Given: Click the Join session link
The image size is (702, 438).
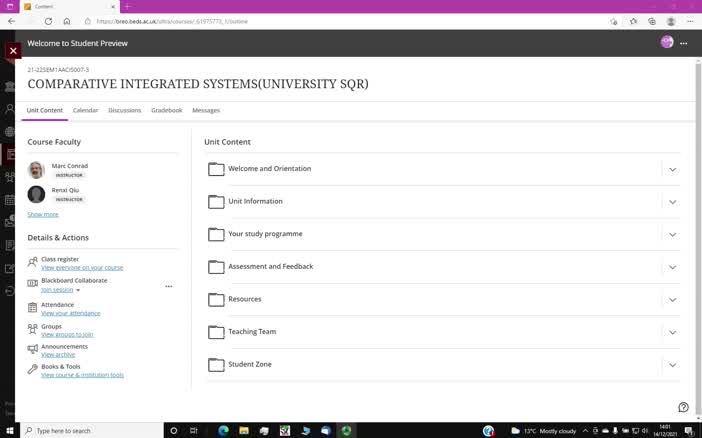Looking at the screenshot, I should point(57,290).
